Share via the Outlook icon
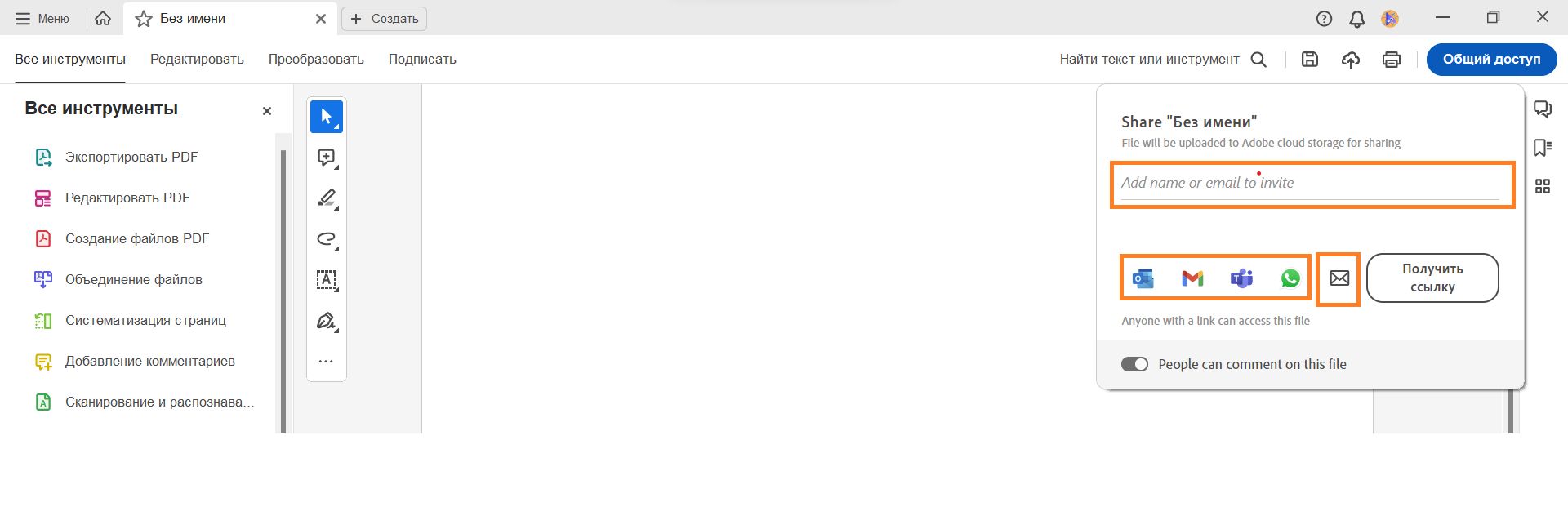The height and width of the screenshot is (529, 1568). (x=1143, y=278)
